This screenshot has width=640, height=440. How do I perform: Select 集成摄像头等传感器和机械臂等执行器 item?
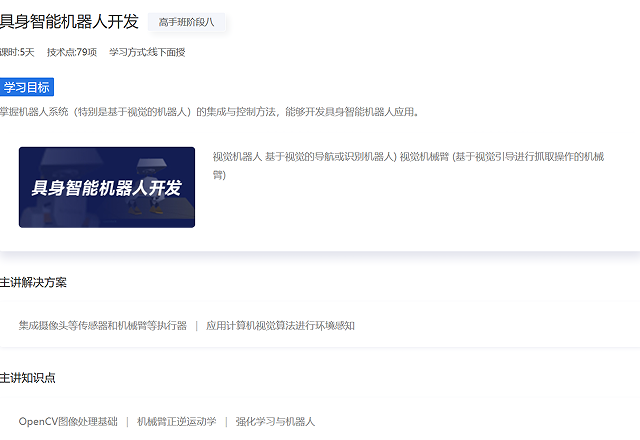click(x=103, y=326)
